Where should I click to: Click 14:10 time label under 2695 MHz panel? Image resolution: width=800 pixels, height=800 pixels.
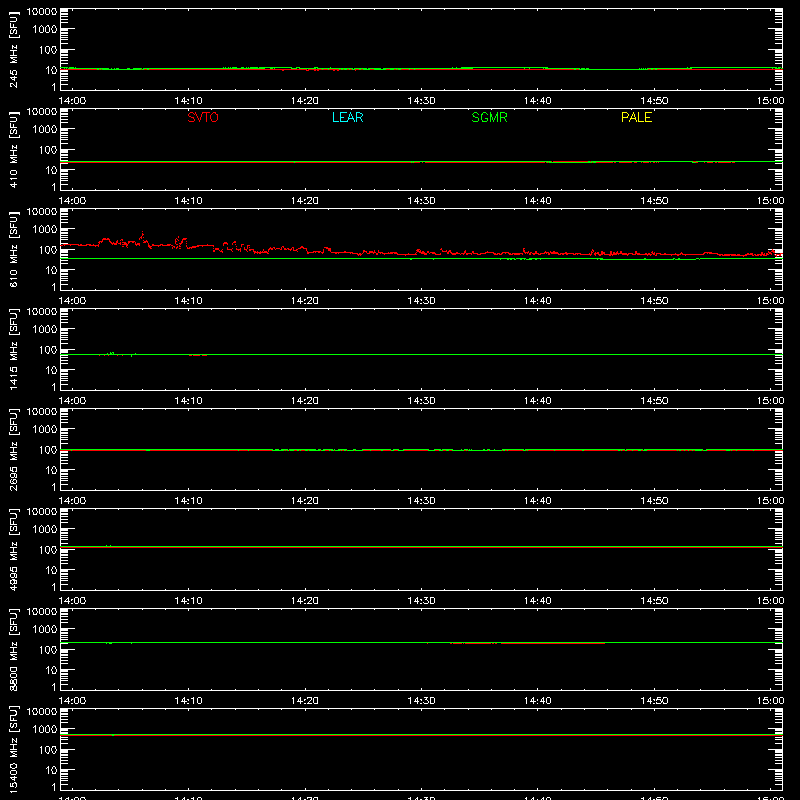pyautogui.click(x=189, y=501)
